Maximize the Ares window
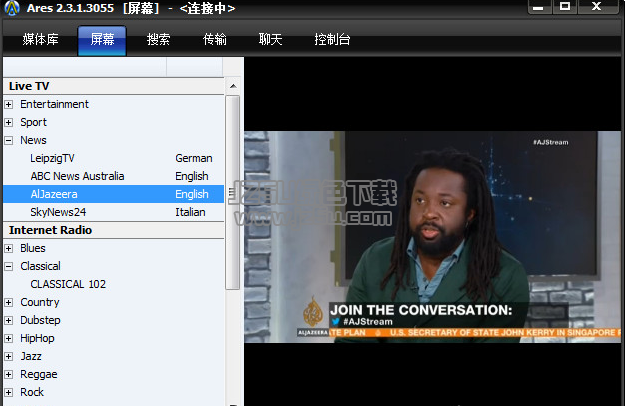626x406 pixels. [x=565, y=7]
